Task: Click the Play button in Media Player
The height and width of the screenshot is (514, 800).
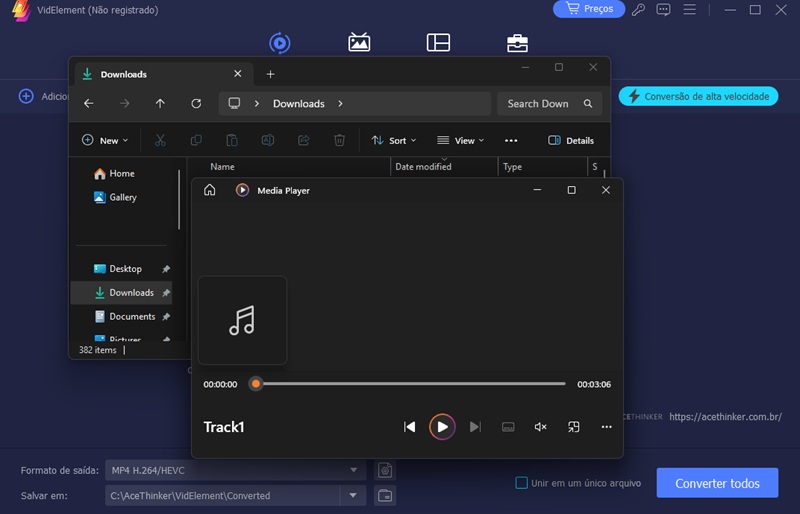Action: (442, 427)
